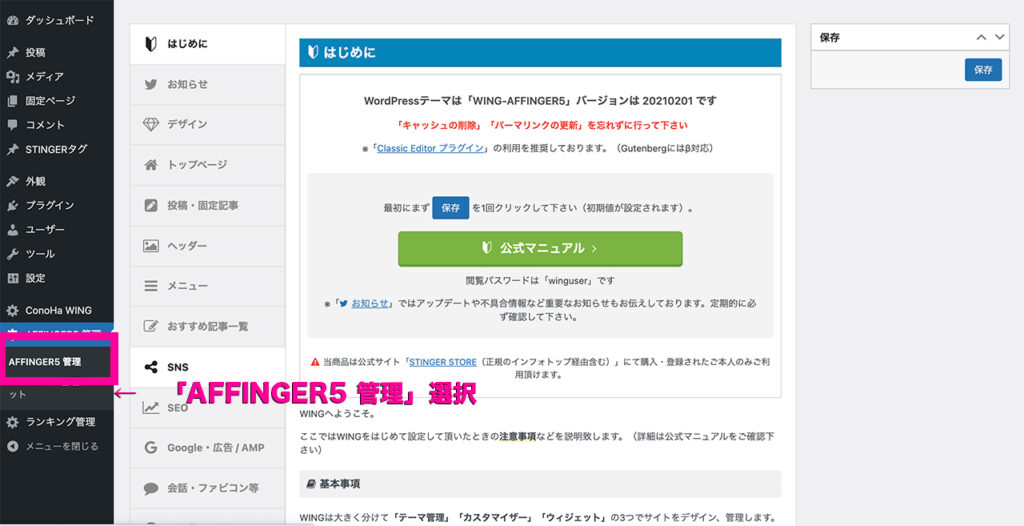
Task: Click the plug icon beside プラグイン
Action: coord(12,205)
